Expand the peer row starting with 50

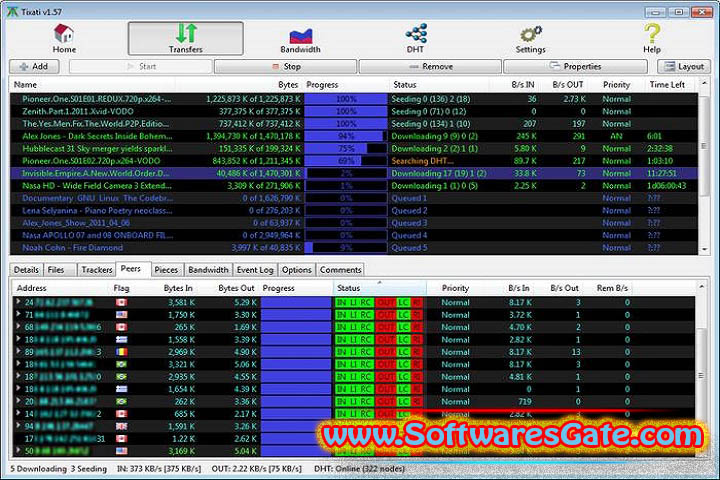coord(18,451)
